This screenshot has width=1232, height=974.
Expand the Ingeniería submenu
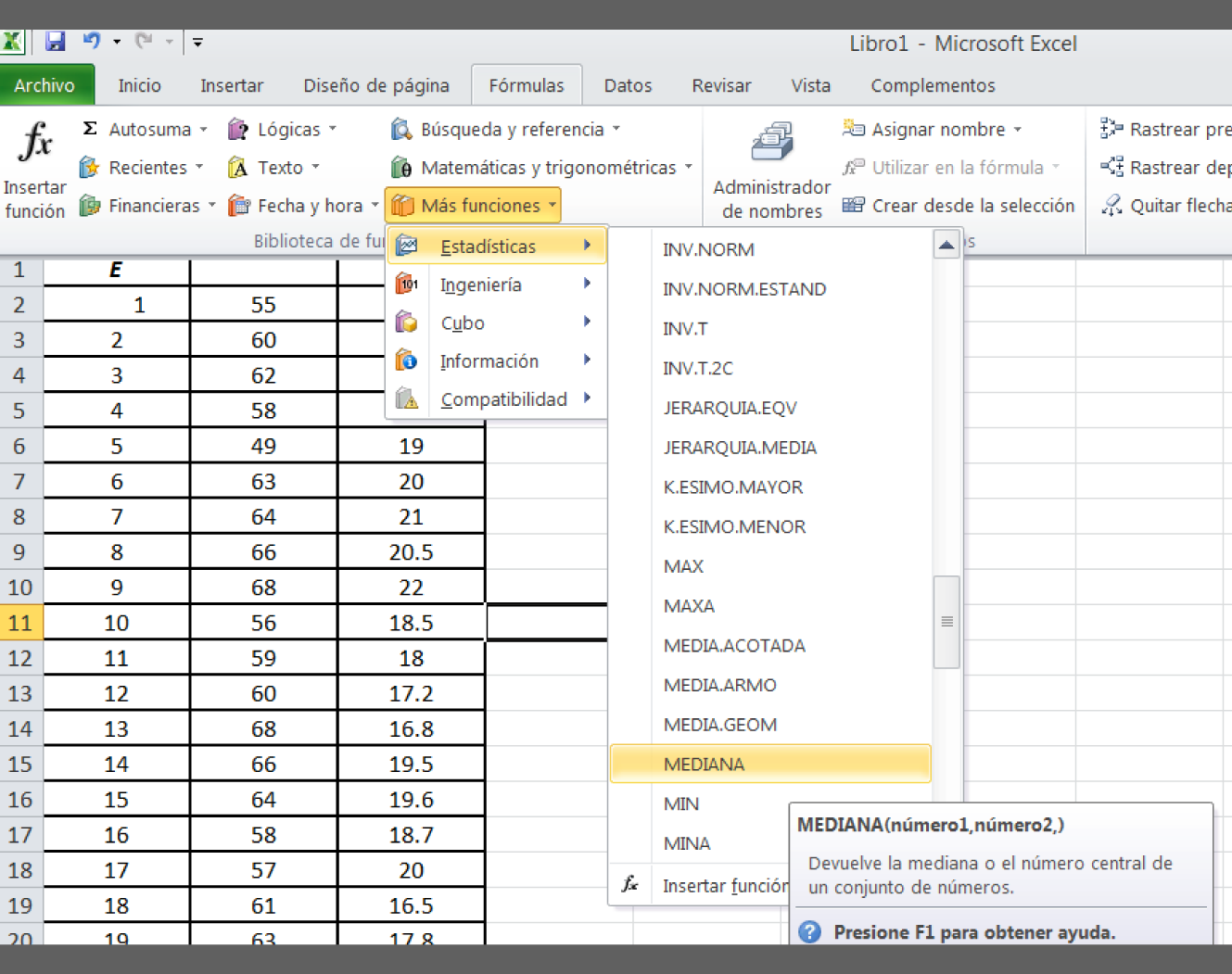[x=497, y=285]
